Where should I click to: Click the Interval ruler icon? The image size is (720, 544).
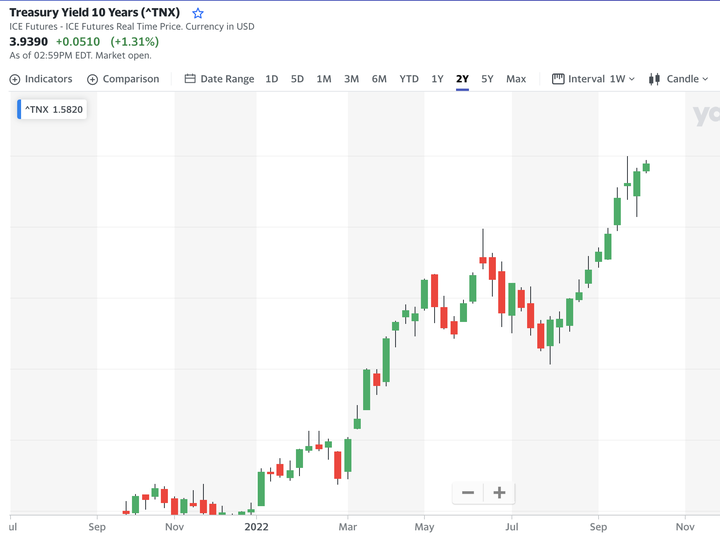558,79
